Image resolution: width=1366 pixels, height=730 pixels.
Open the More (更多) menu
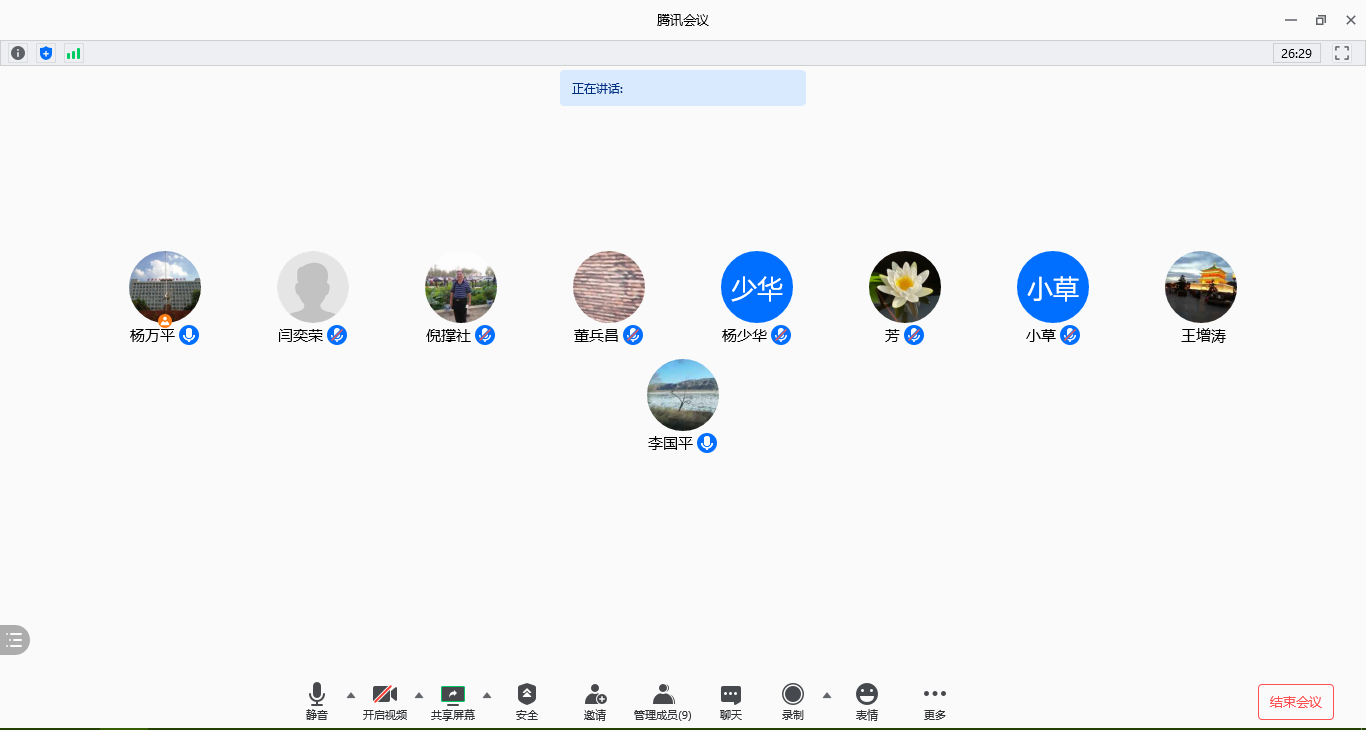[x=935, y=701]
